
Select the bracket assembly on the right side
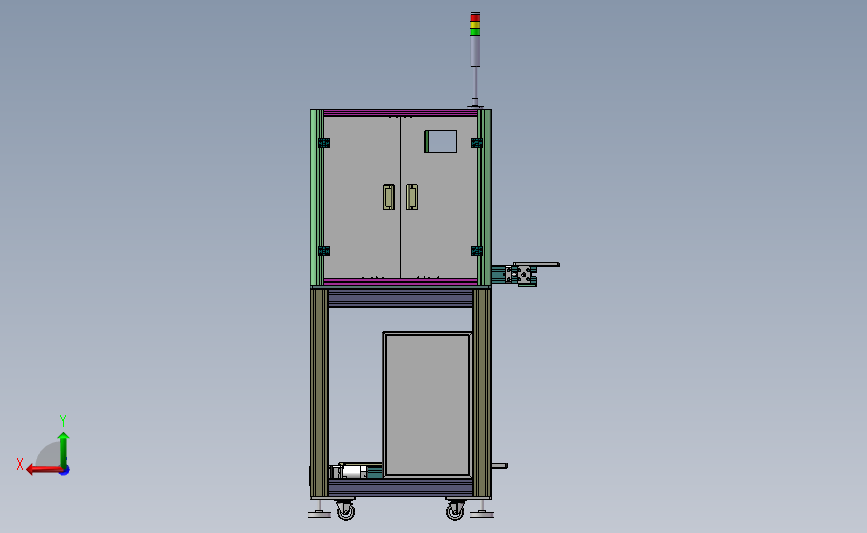[x=525, y=274]
